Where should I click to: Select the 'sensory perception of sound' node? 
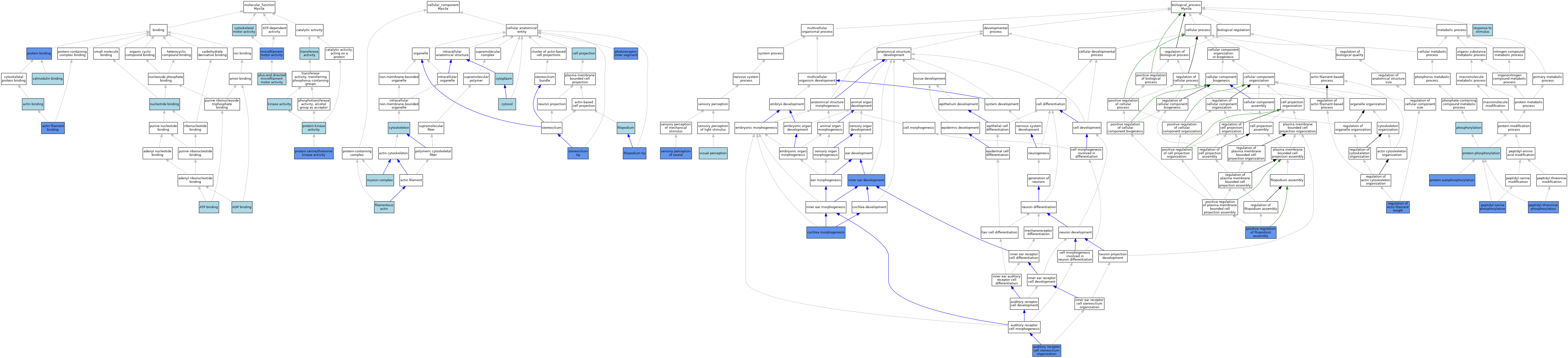click(676, 153)
